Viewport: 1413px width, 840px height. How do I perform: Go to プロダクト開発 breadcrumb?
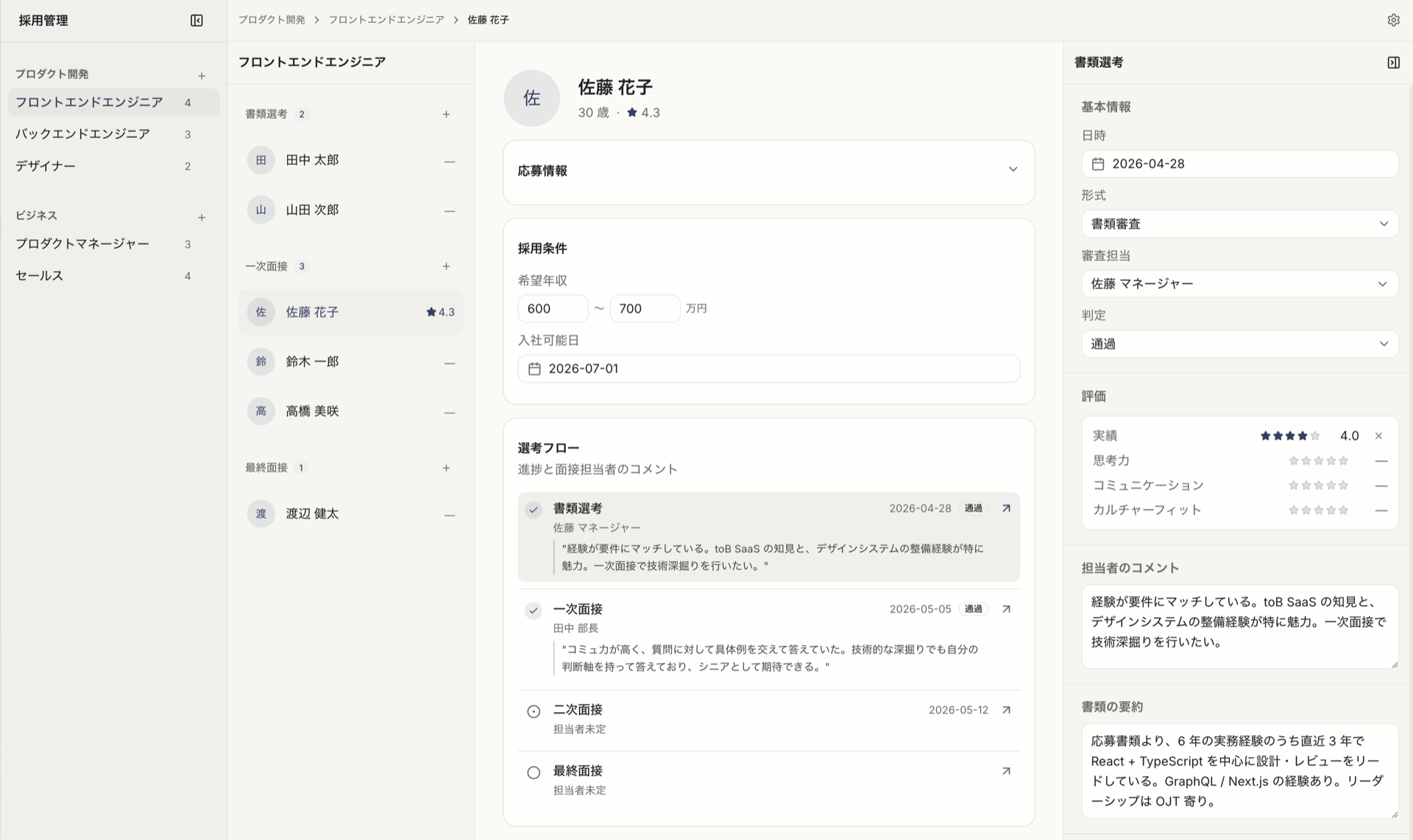271,20
